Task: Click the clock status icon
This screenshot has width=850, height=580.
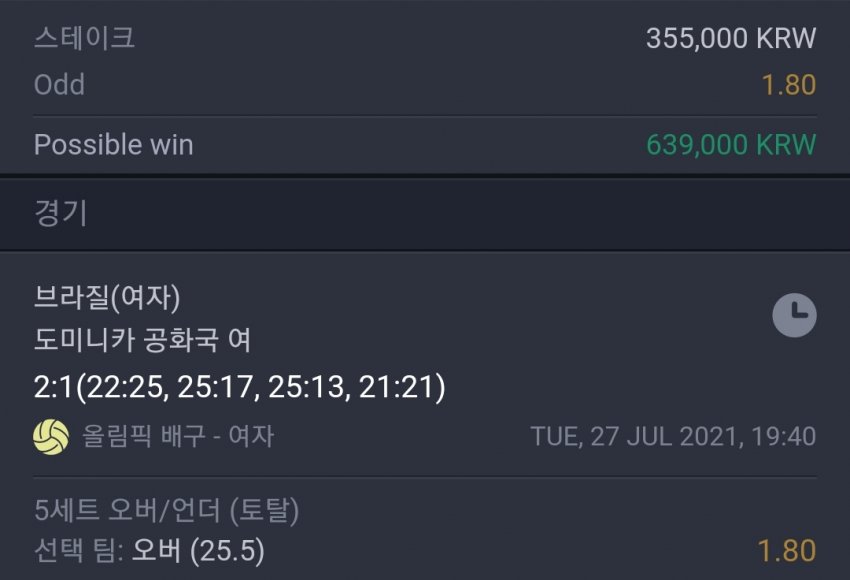Action: coord(794,317)
